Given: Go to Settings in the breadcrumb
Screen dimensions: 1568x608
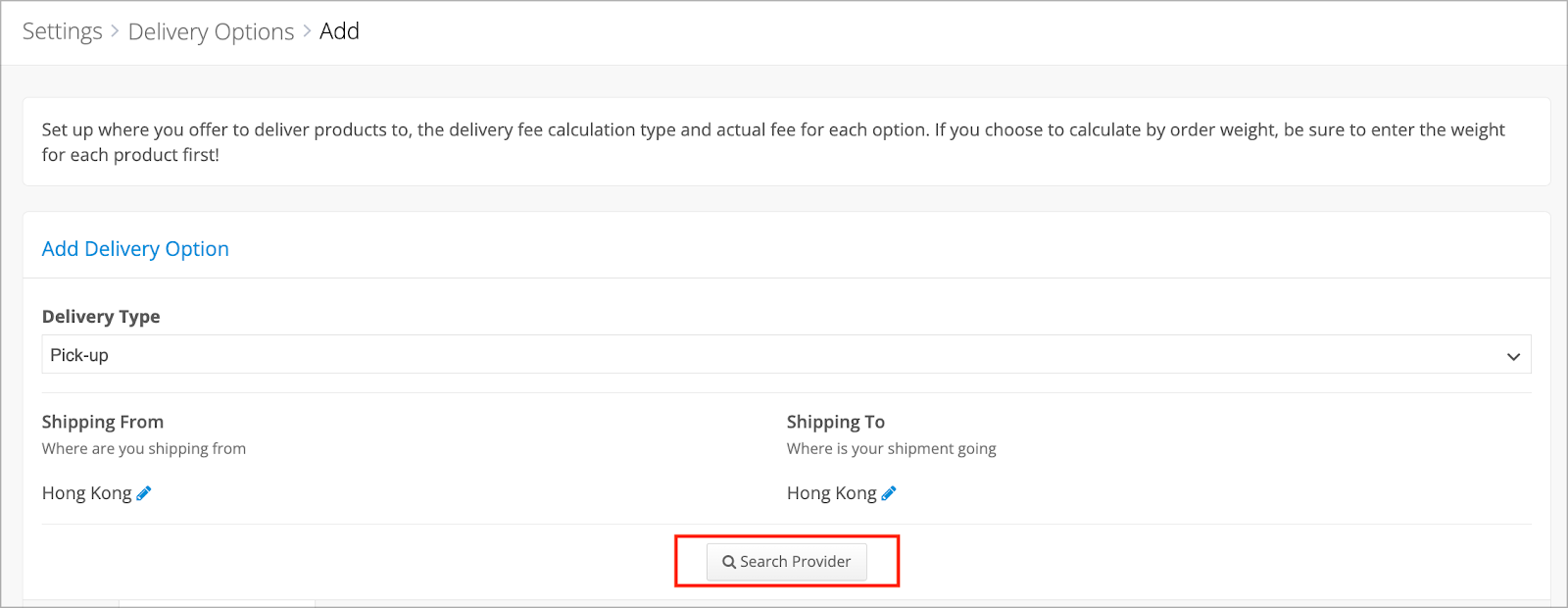Looking at the screenshot, I should (x=62, y=31).
